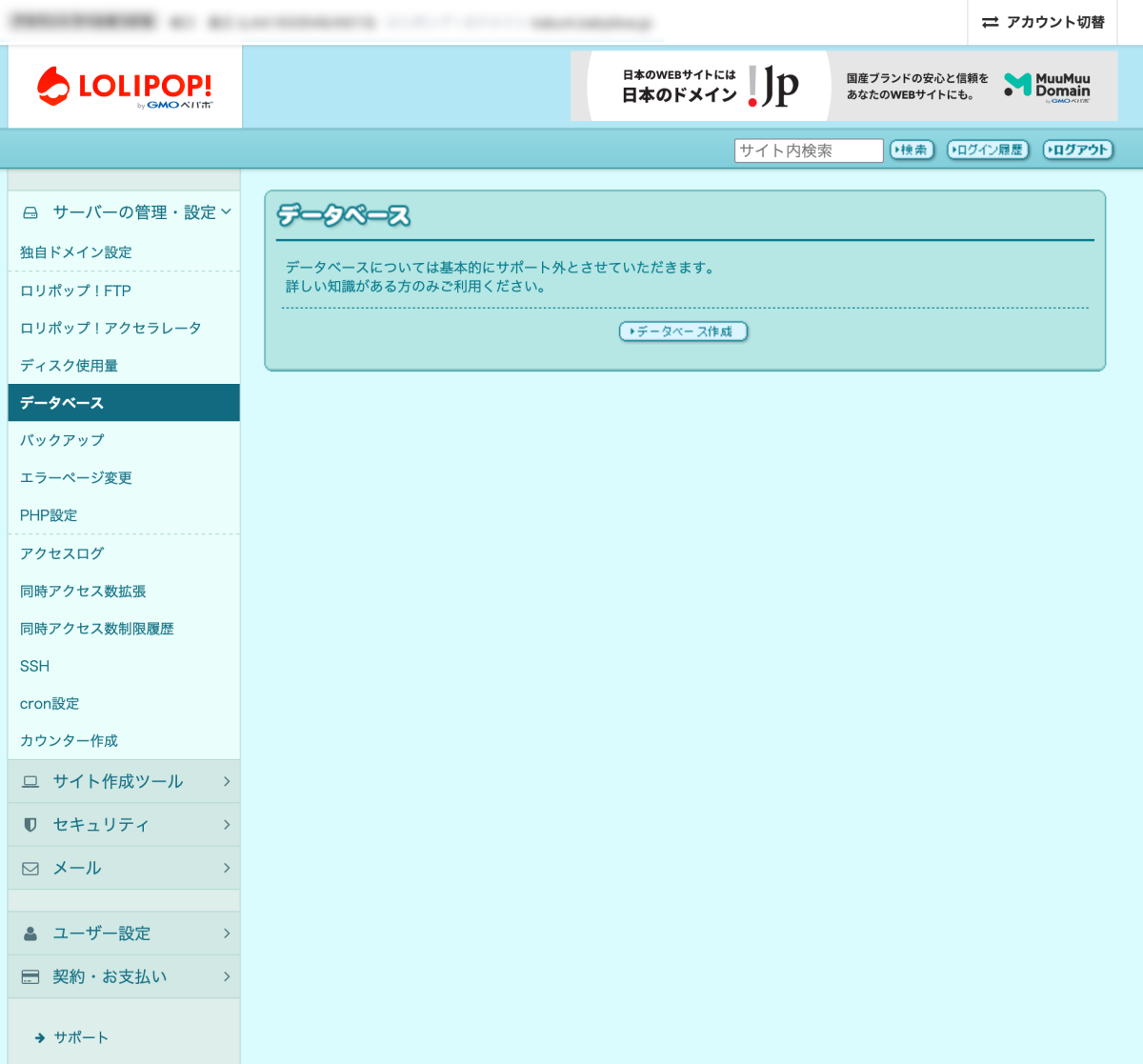Click the laptop icon beside サイト作成ツール
The height and width of the screenshot is (1064, 1143).
[x=30, y=781]
